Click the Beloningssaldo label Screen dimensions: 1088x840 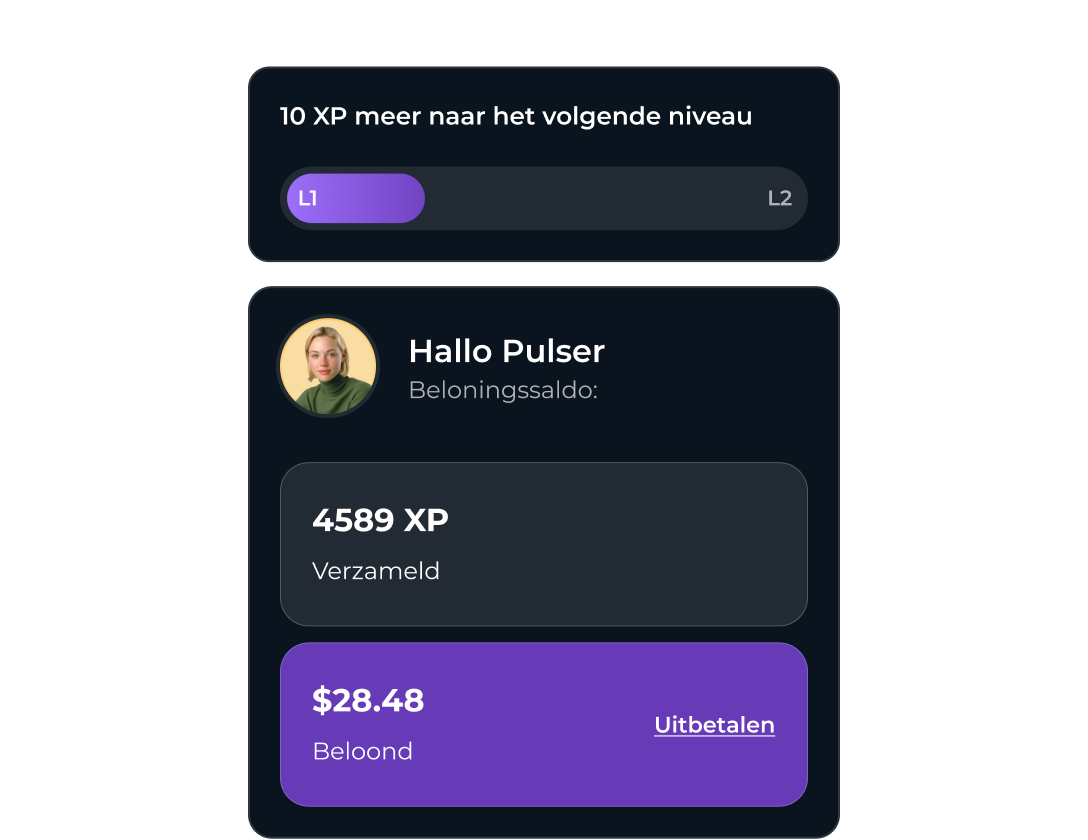(x=503, y=390)
